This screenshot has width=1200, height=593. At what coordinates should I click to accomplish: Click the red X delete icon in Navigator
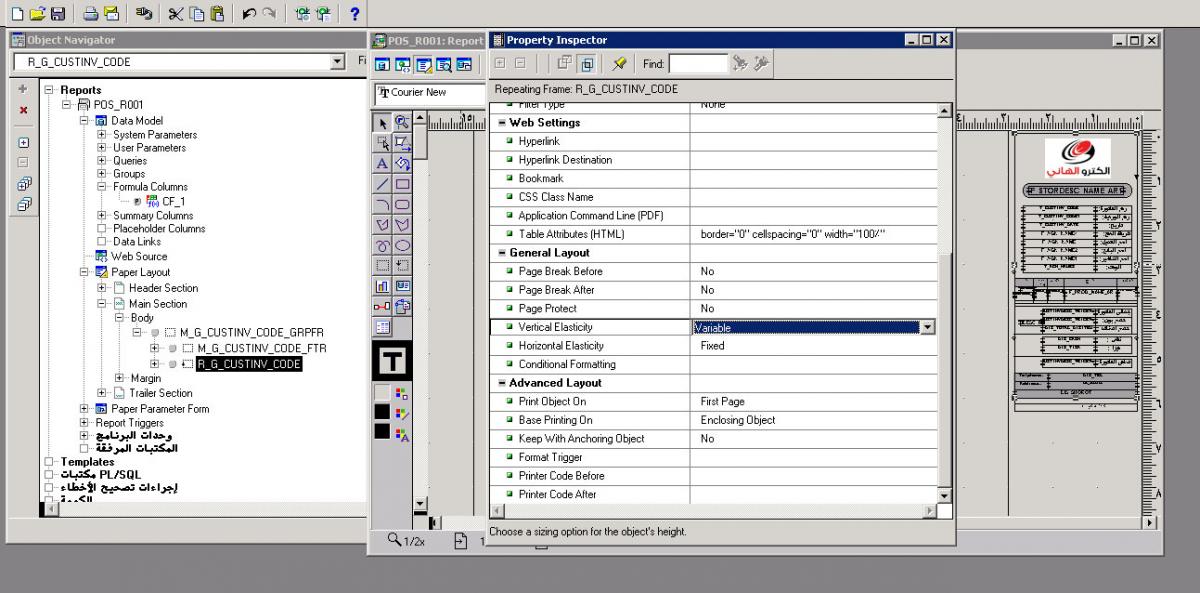[23, 110]
